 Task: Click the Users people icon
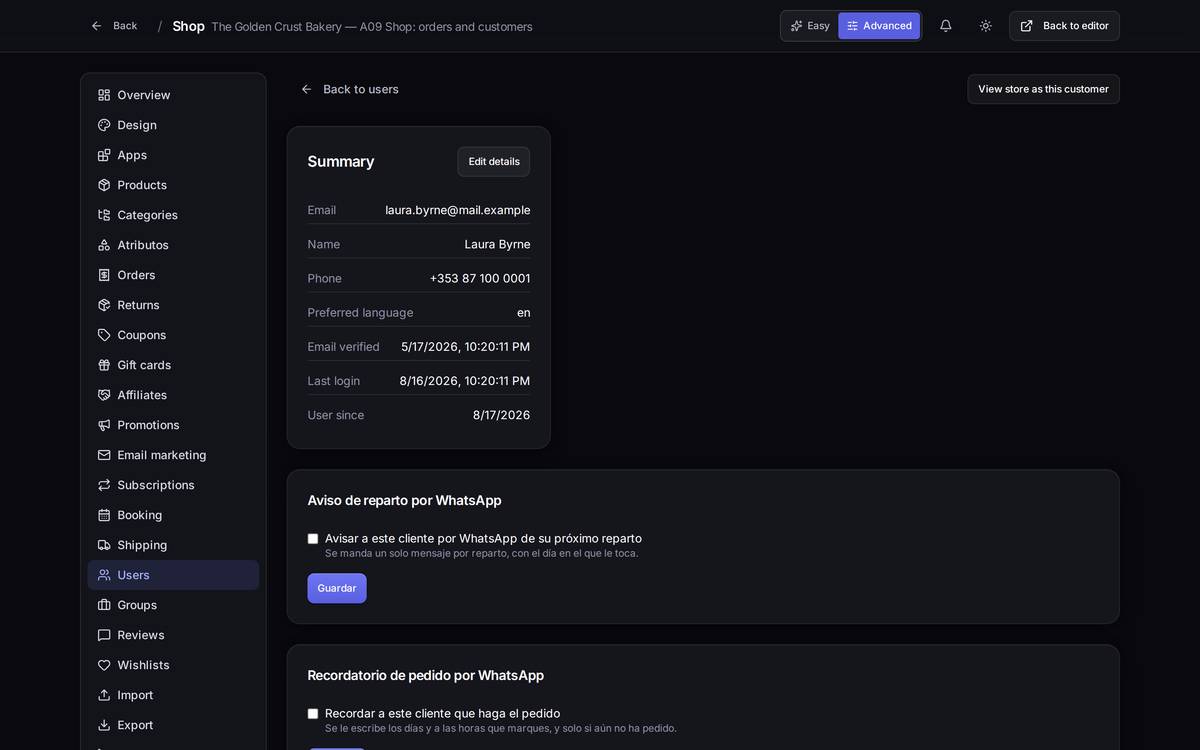[x=104, y=575]
